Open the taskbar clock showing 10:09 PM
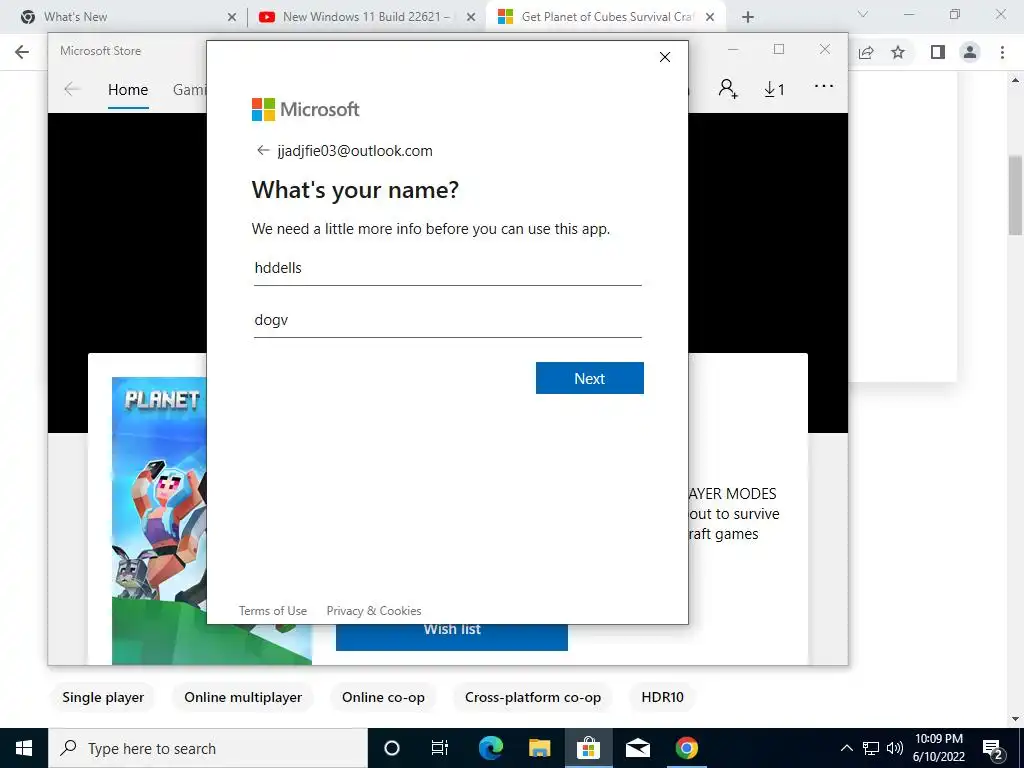The width and height of the screenshot is (1024, 768). [938, 748]
